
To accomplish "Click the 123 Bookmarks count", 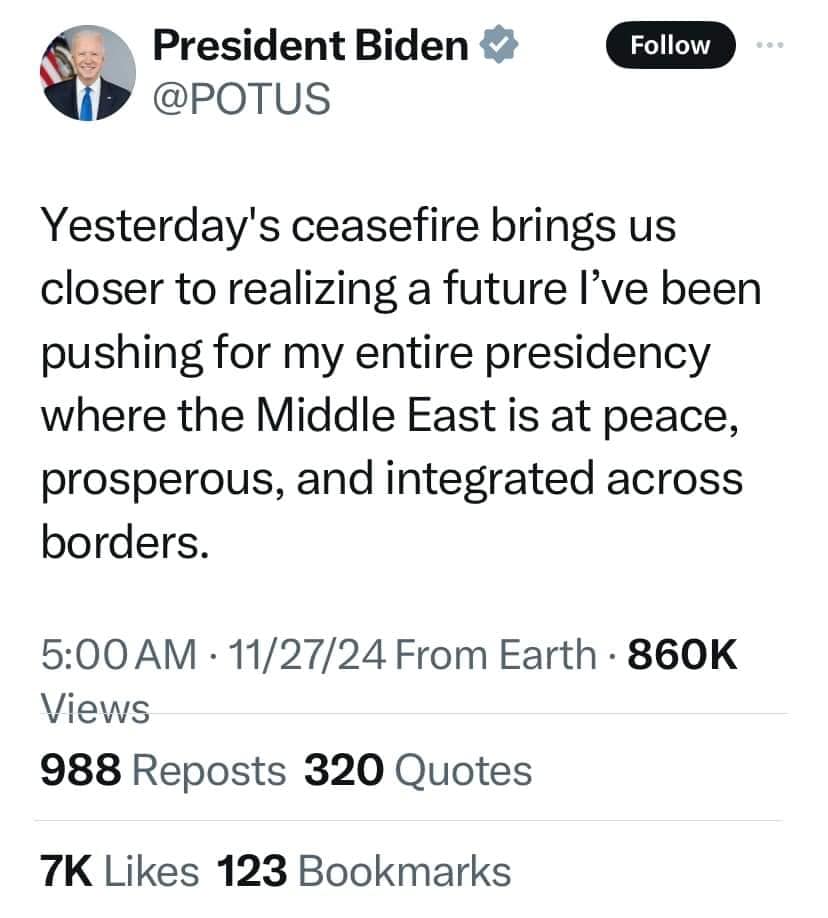I will [364, 871].
